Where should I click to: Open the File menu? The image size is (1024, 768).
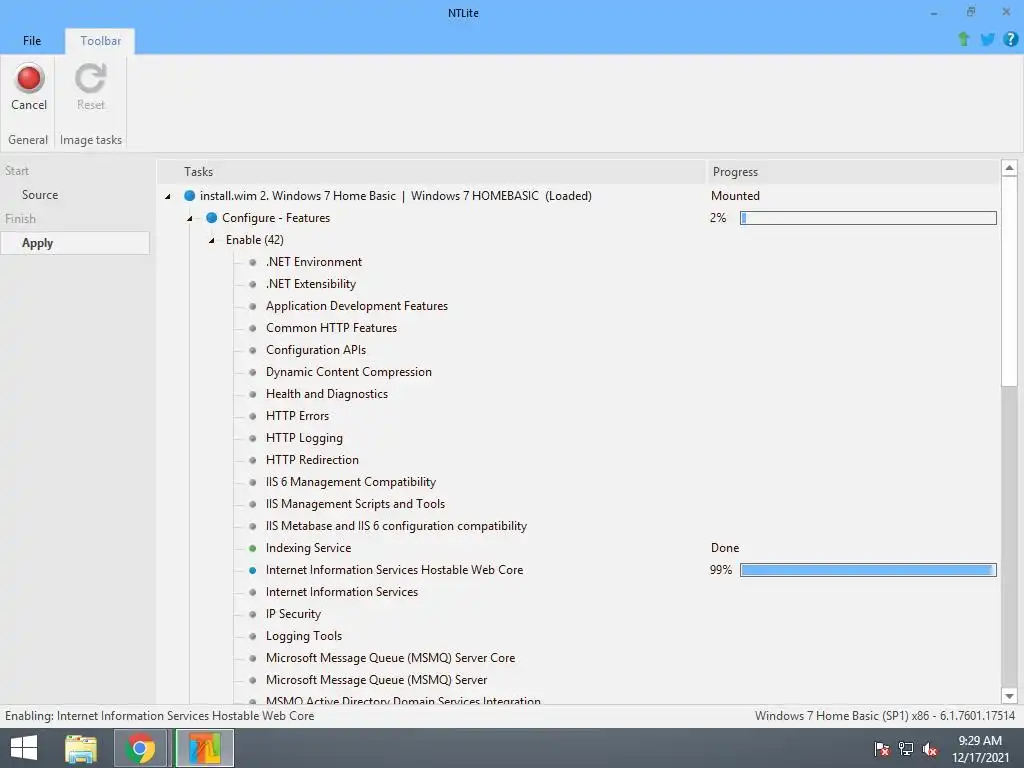[x=32, y=40]
